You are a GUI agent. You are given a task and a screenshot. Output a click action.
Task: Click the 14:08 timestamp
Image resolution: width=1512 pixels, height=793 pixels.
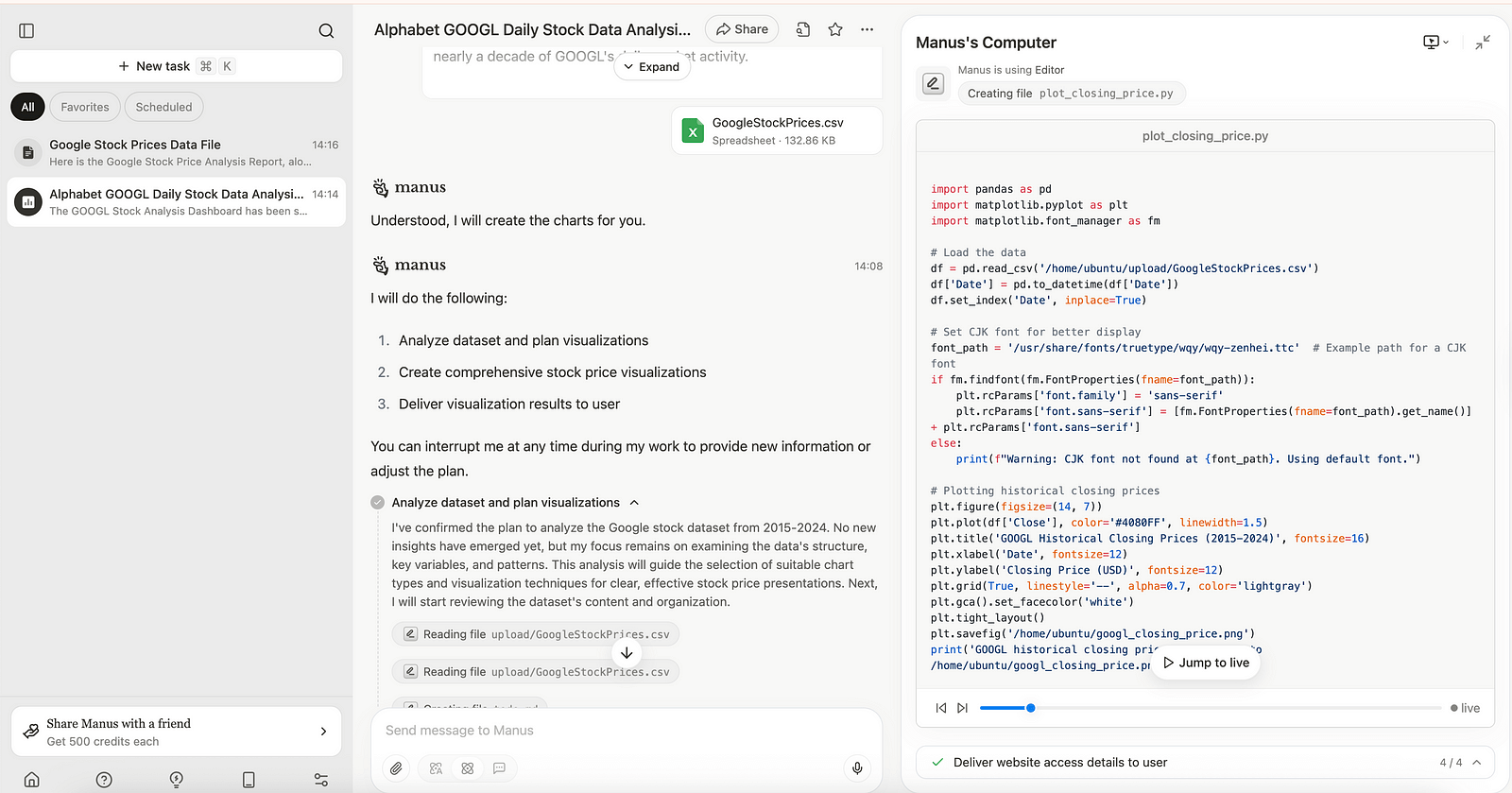pos(868,267)
